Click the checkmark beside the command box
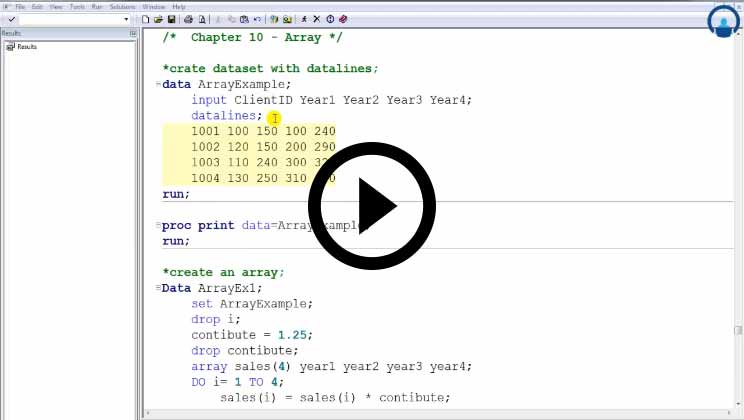The width and height of the screenshot is (744, 420). tap(11, 19)
